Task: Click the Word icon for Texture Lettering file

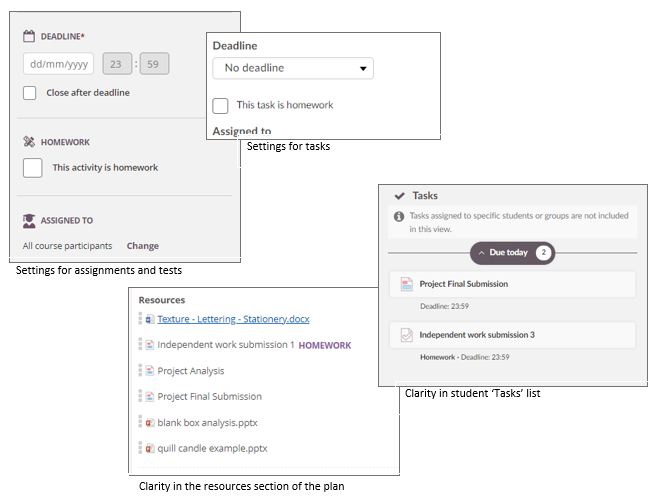Action: (149, 320)
